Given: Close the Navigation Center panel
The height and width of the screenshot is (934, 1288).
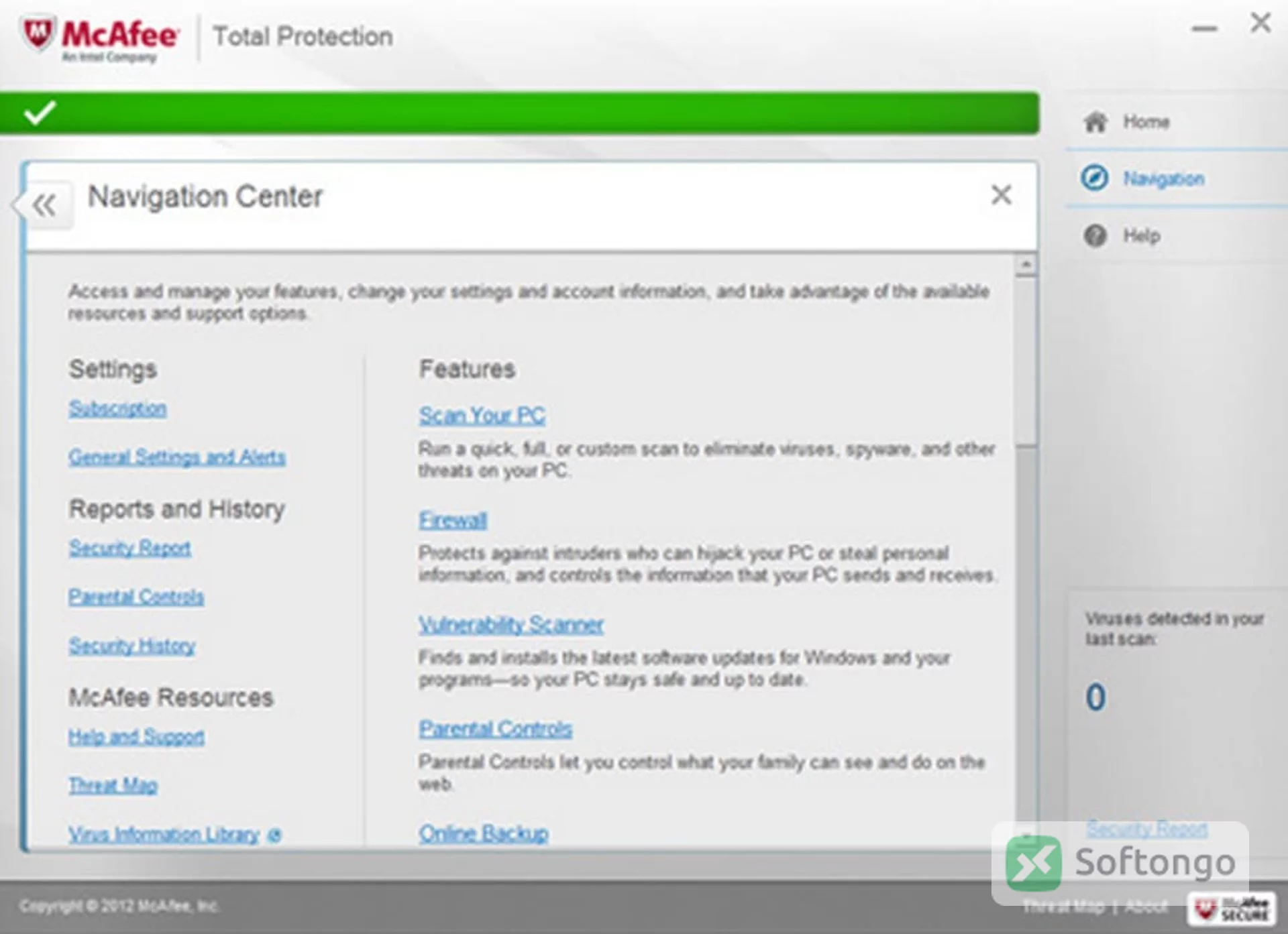Looking at the screenshot, I should coord(1001,195).
